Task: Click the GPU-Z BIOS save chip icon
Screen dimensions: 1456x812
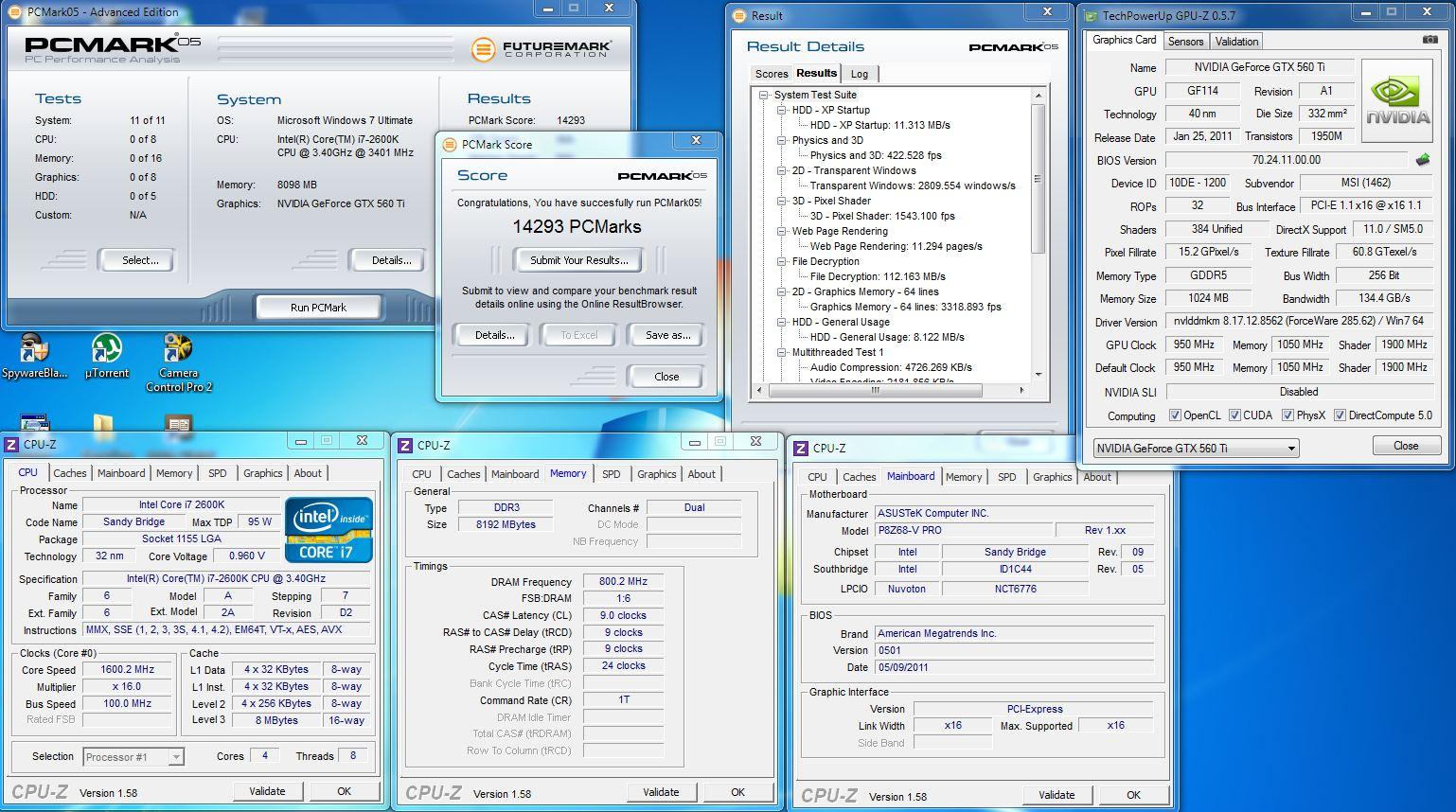Action: [x=1422, y=160]
